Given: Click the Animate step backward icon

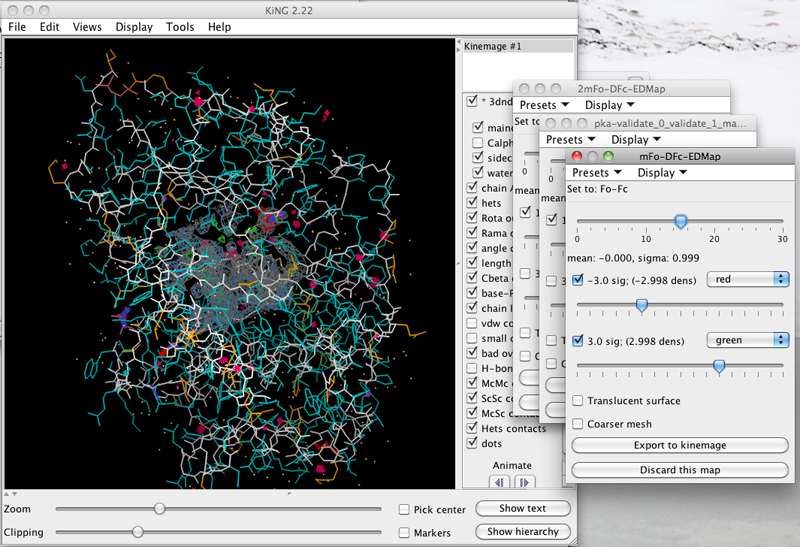Looking at the screenshot, I should tap(499, 483).
